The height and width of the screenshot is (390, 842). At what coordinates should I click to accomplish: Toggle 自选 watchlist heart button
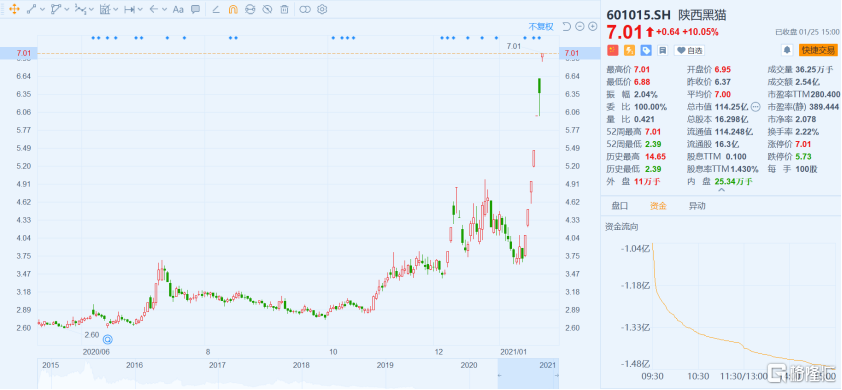tap(689, 50)
